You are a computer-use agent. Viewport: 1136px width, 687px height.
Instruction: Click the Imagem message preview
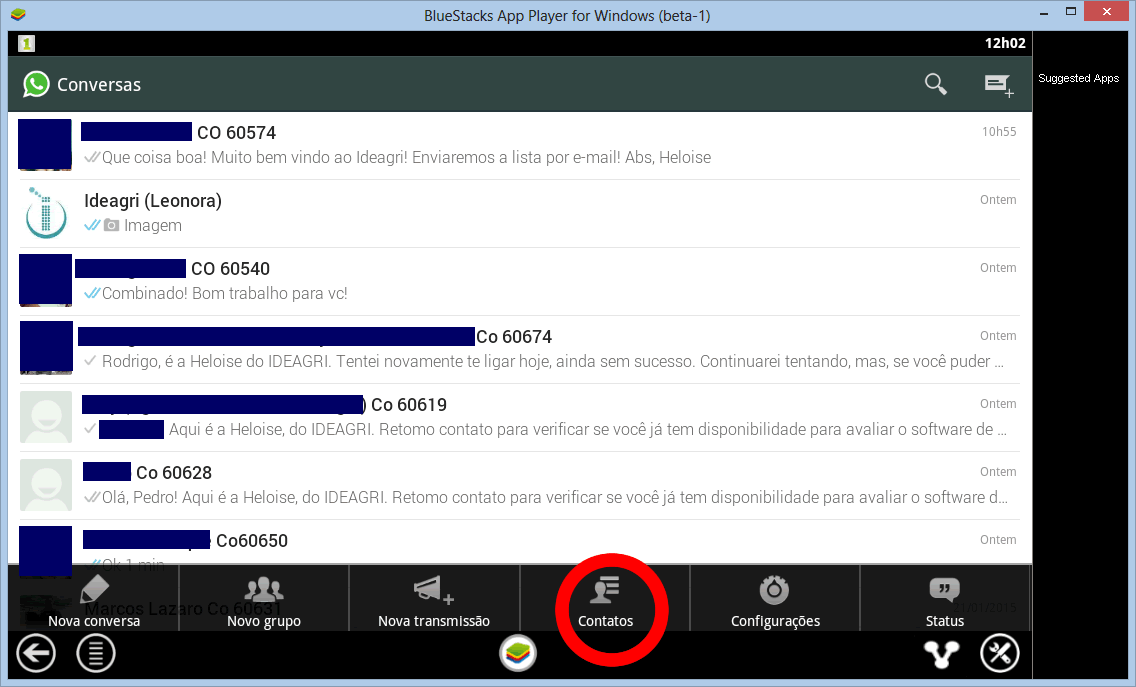pyautogui.click(x=153, y=225)
